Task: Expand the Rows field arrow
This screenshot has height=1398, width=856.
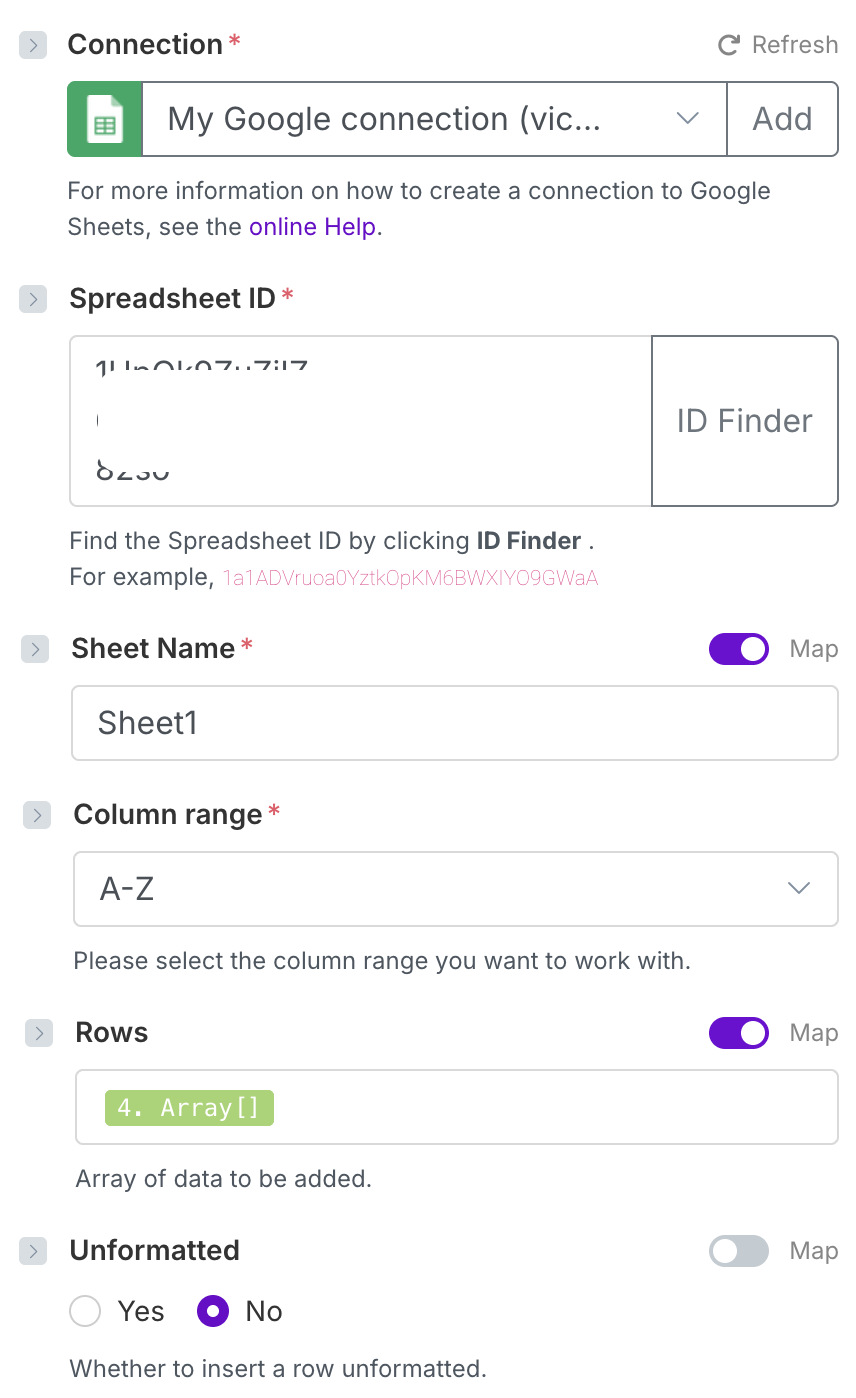Action: (x=39, y=1033)
